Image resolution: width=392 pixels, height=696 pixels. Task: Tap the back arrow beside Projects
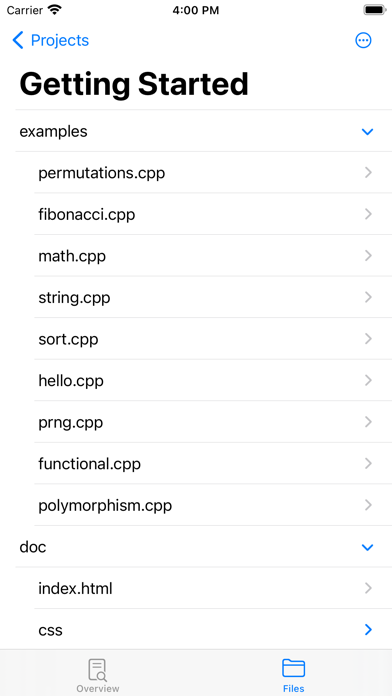18,40
